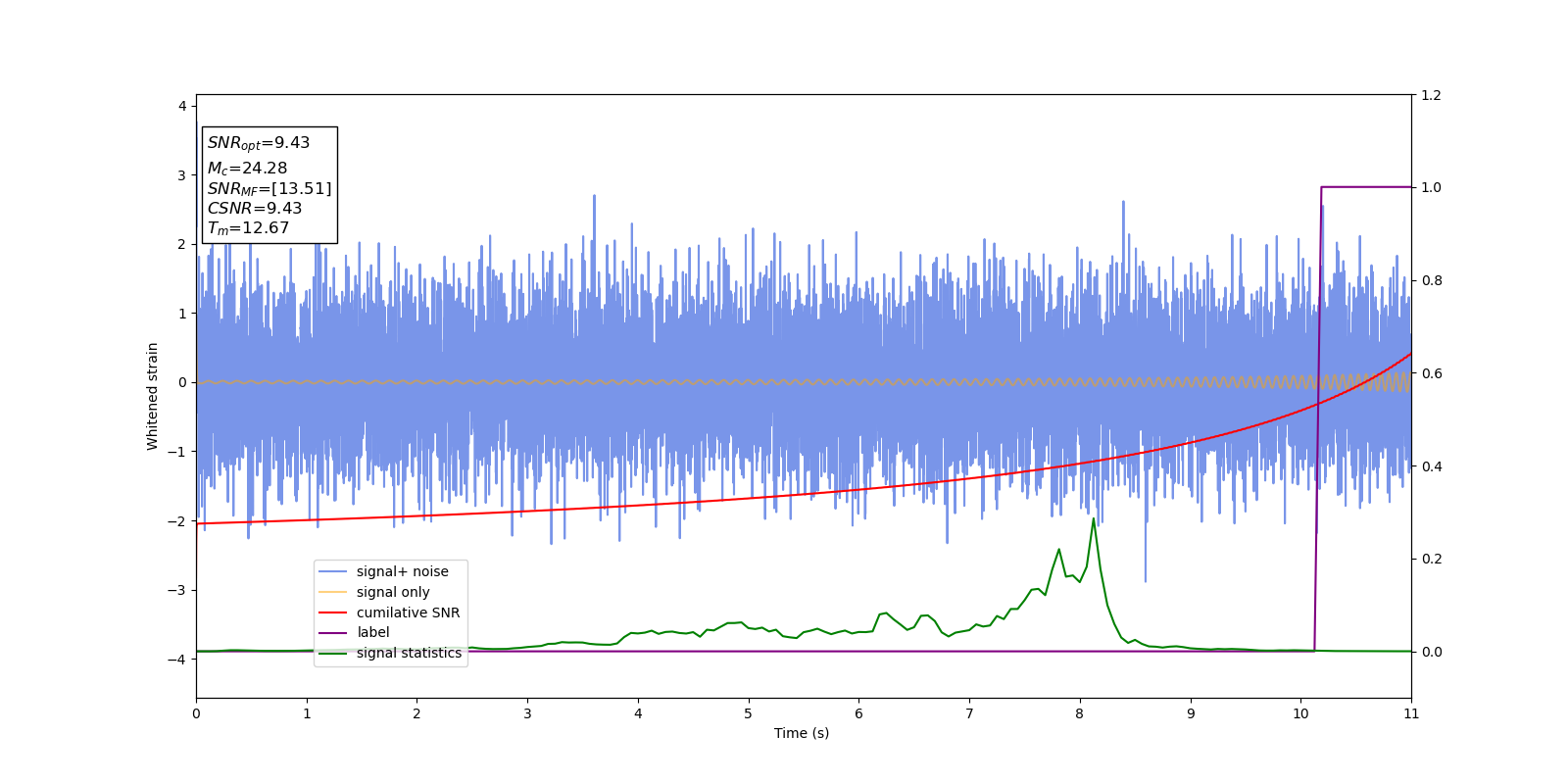Click the left y-axis tick label −4

pos(178,660)
